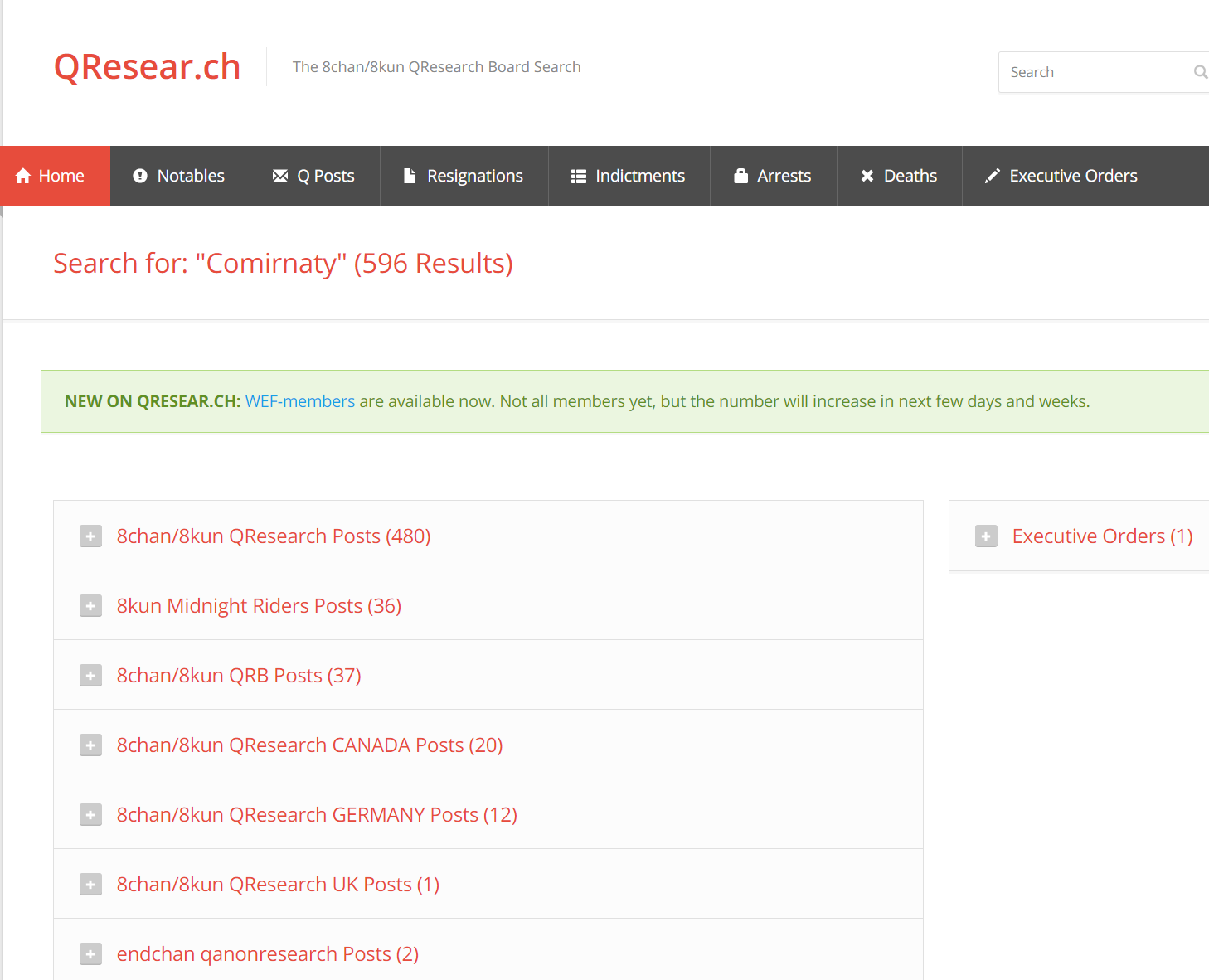Expand 8chan/8kun QResearch Posts (480) plus icon
This screenshot has height=980, width=1209.
point(90,536)
